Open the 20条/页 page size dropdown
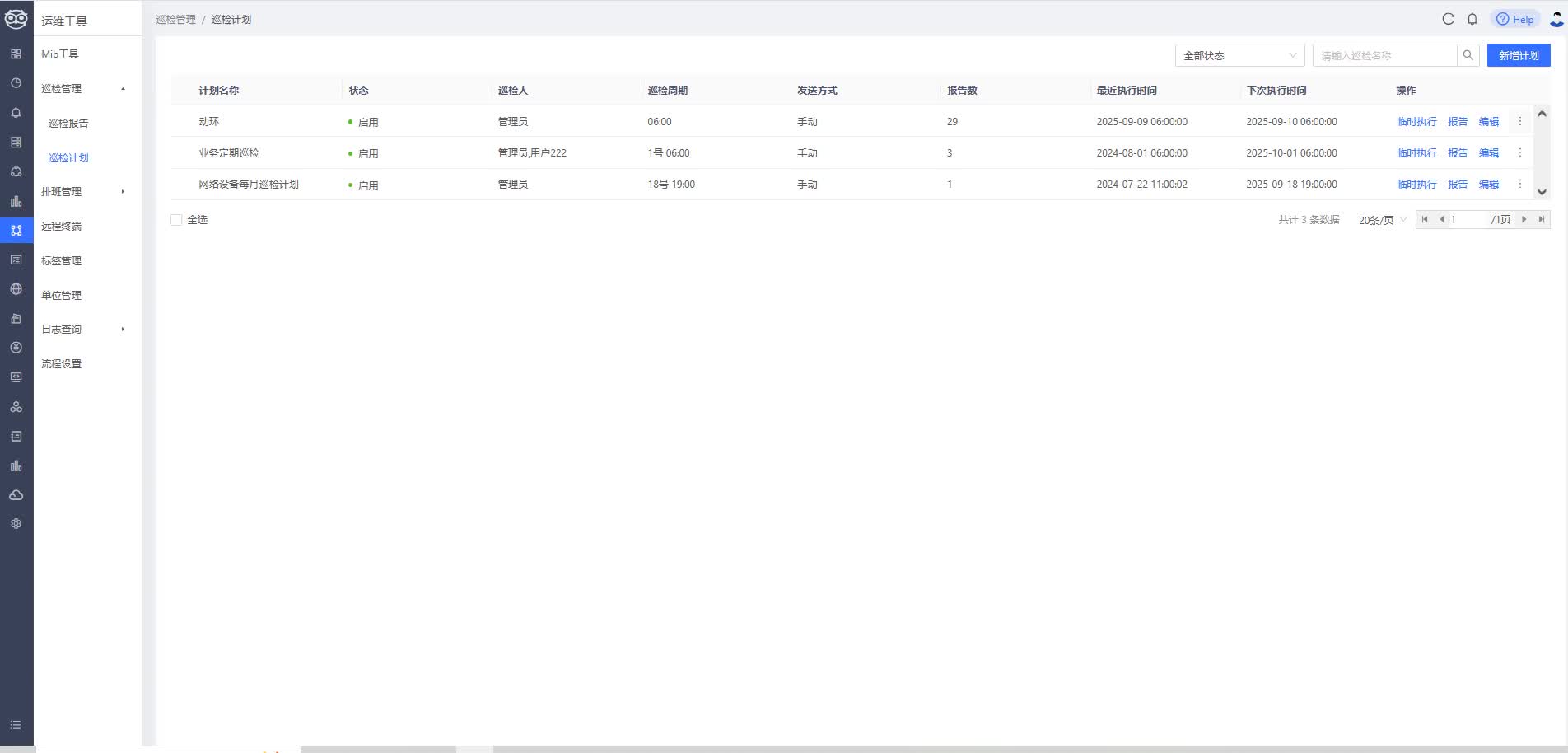The height and width of the screenshot is (753, 1568). 1382,220
